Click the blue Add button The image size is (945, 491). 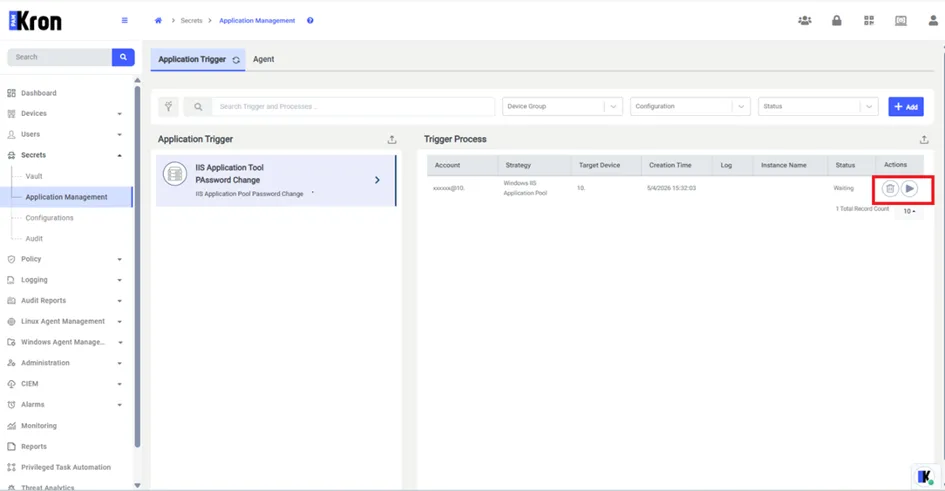[906, 107]
